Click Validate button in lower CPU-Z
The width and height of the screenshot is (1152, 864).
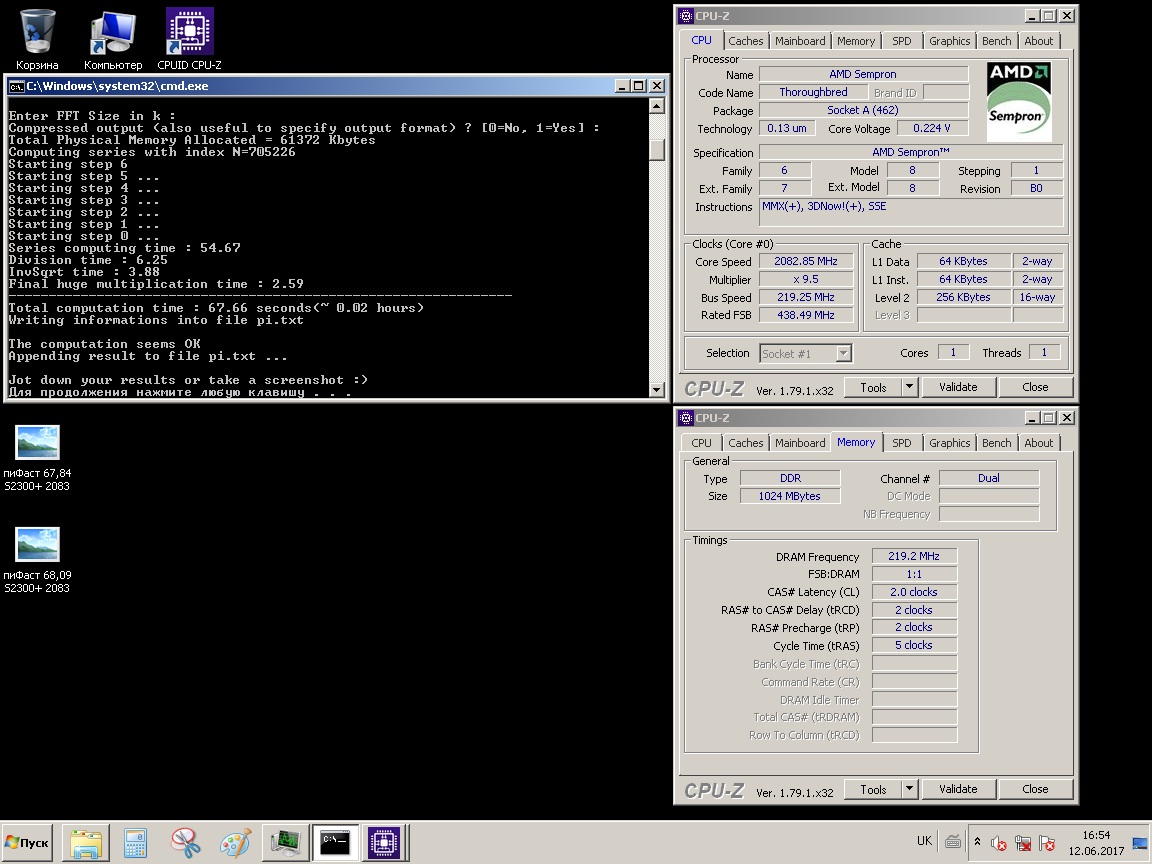(958, 789)
